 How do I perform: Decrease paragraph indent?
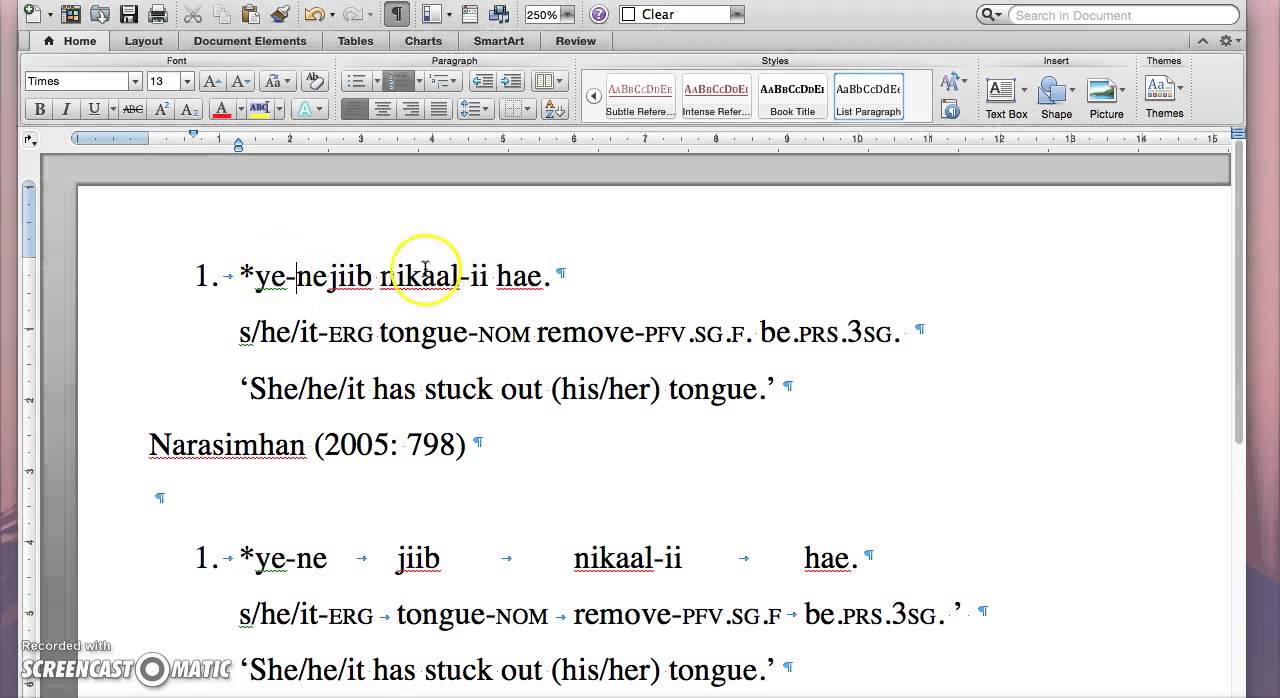pyautogui.click(x=482, y=81)
